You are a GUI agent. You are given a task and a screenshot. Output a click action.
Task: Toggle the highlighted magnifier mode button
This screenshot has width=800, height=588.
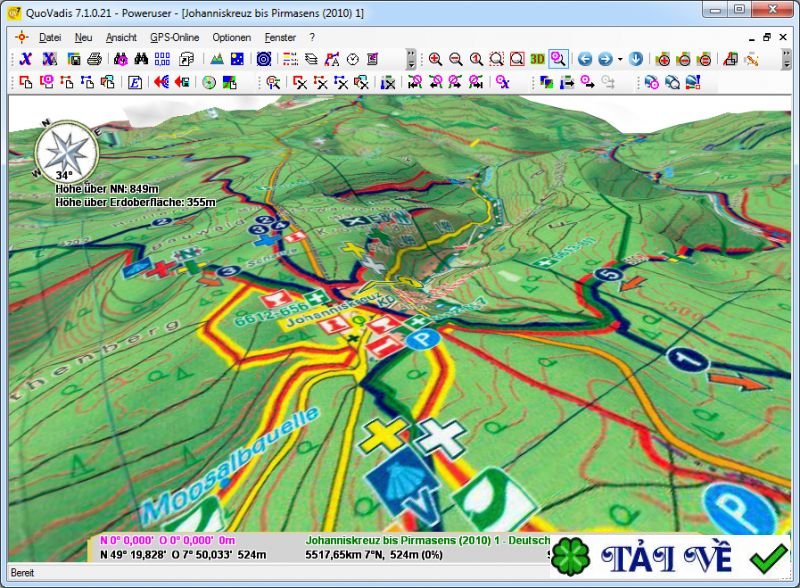558,59
